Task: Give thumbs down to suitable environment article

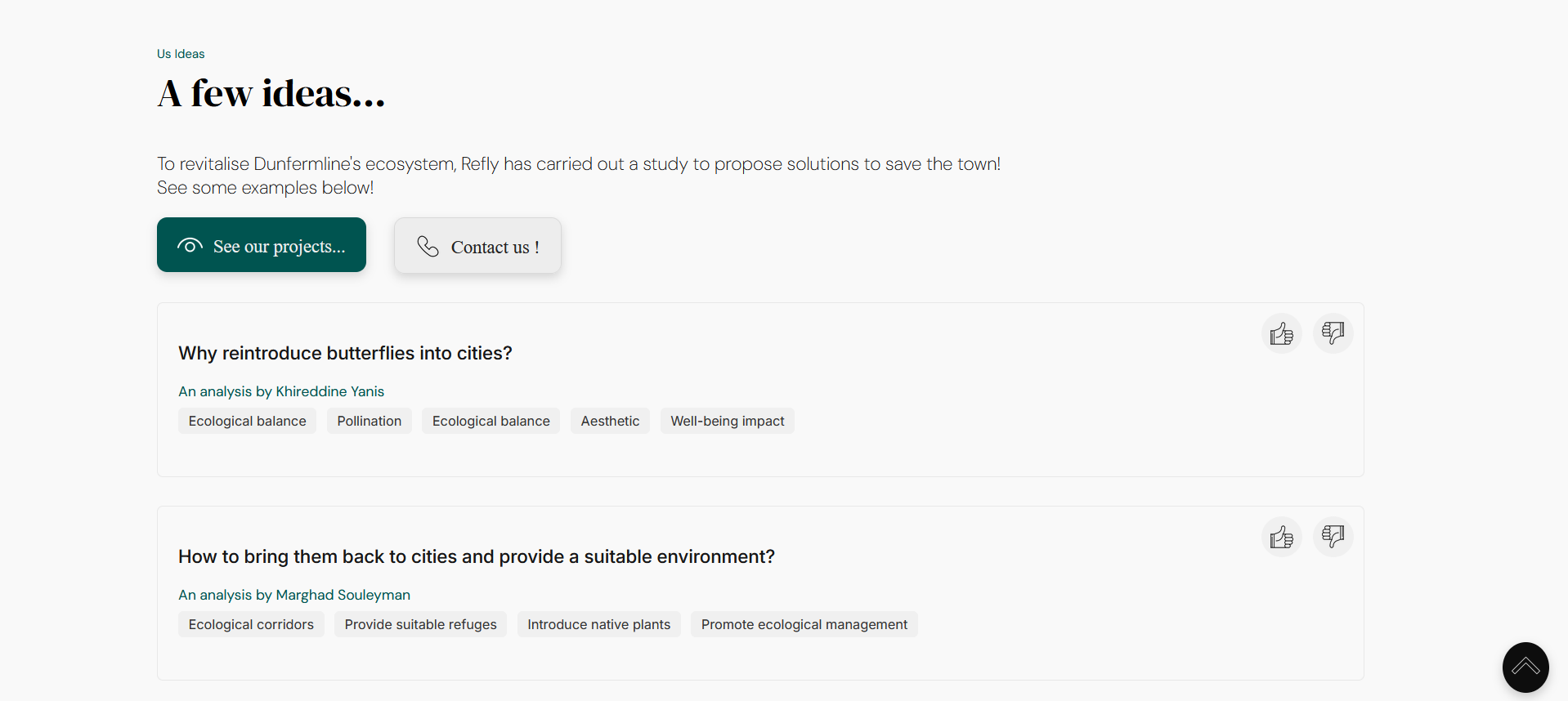Action: click(1333, 537)
